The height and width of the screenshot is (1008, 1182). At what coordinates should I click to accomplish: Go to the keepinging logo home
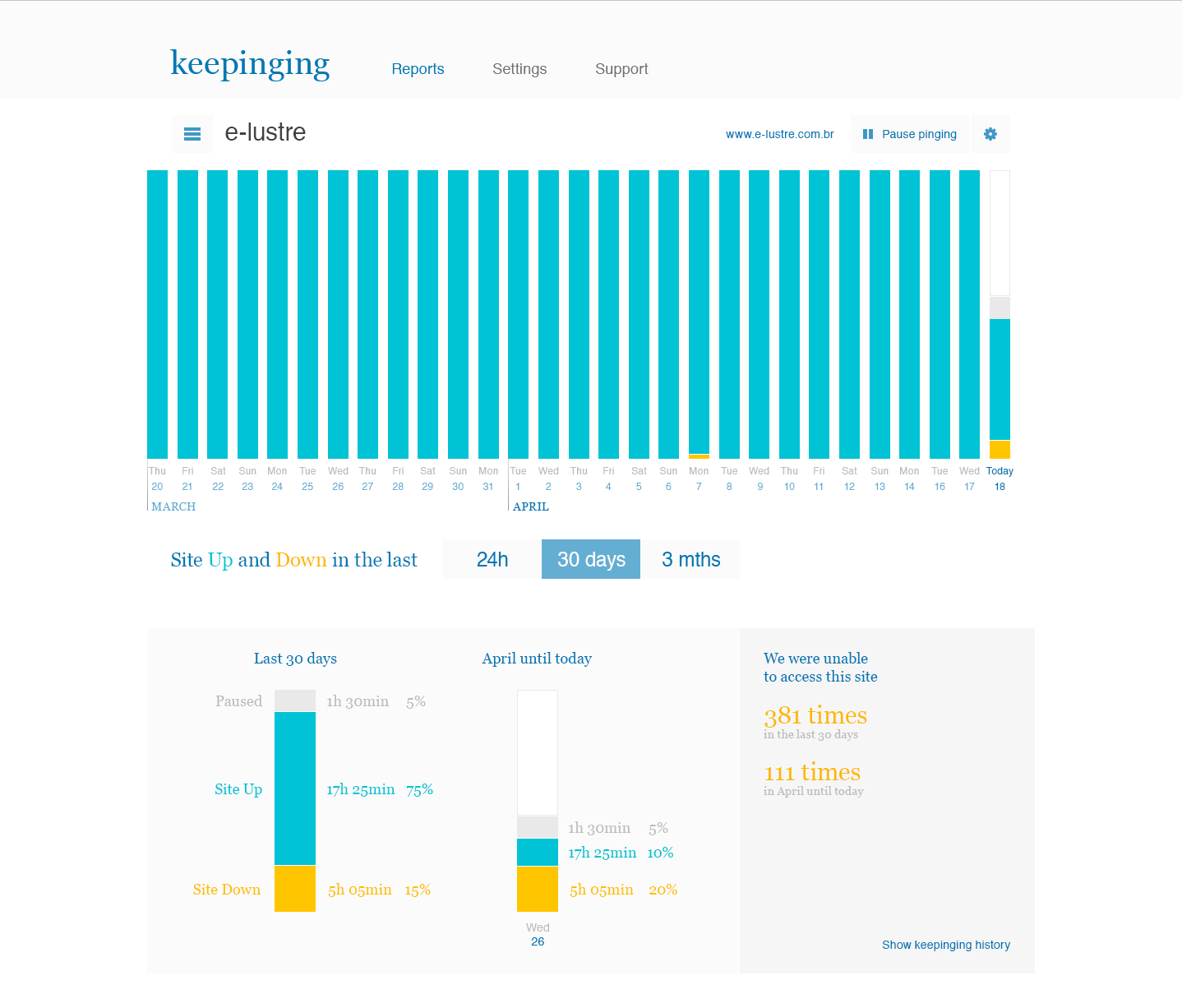250,64
